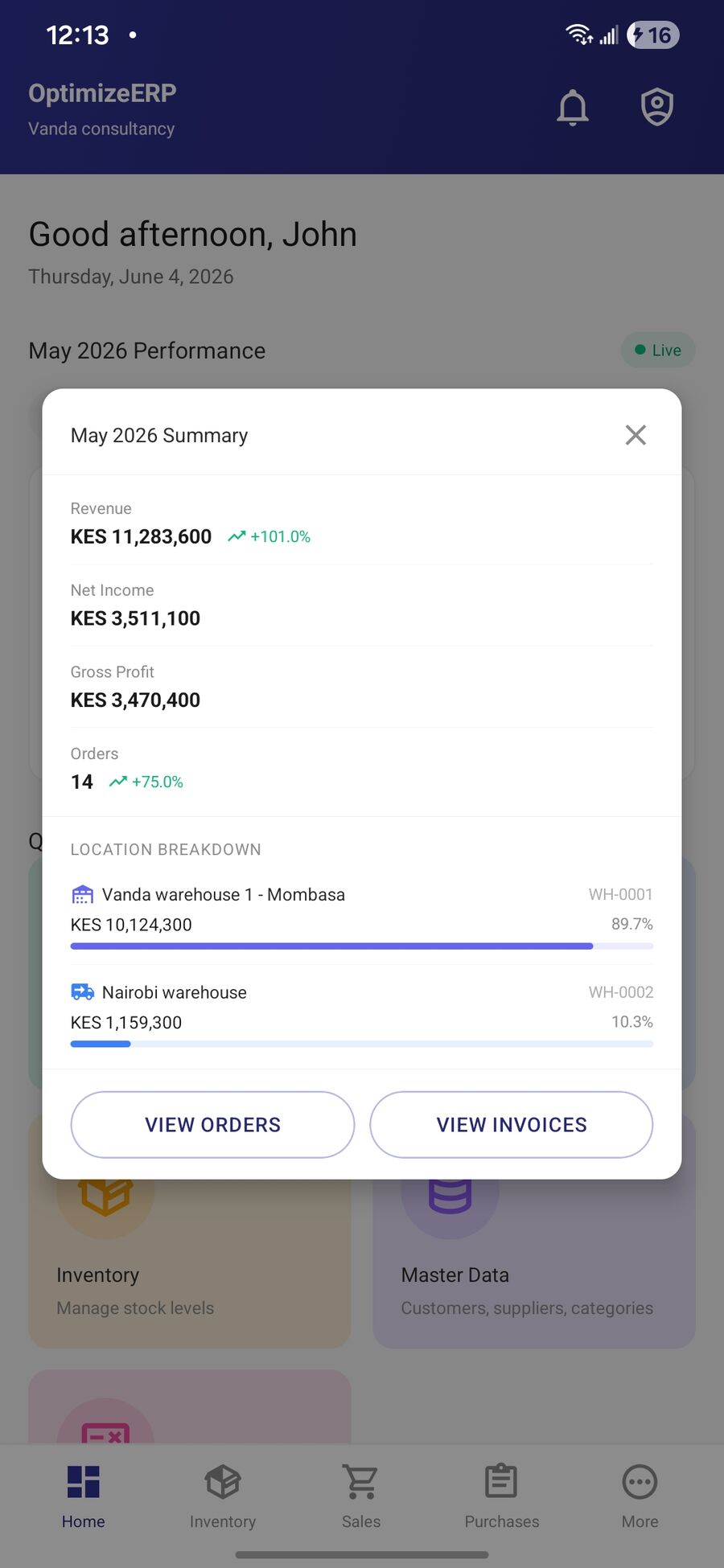Tap the Nairobi warehouse truck icon
The width and height of the screenshot is (724, 1568).
pos(83,992)
